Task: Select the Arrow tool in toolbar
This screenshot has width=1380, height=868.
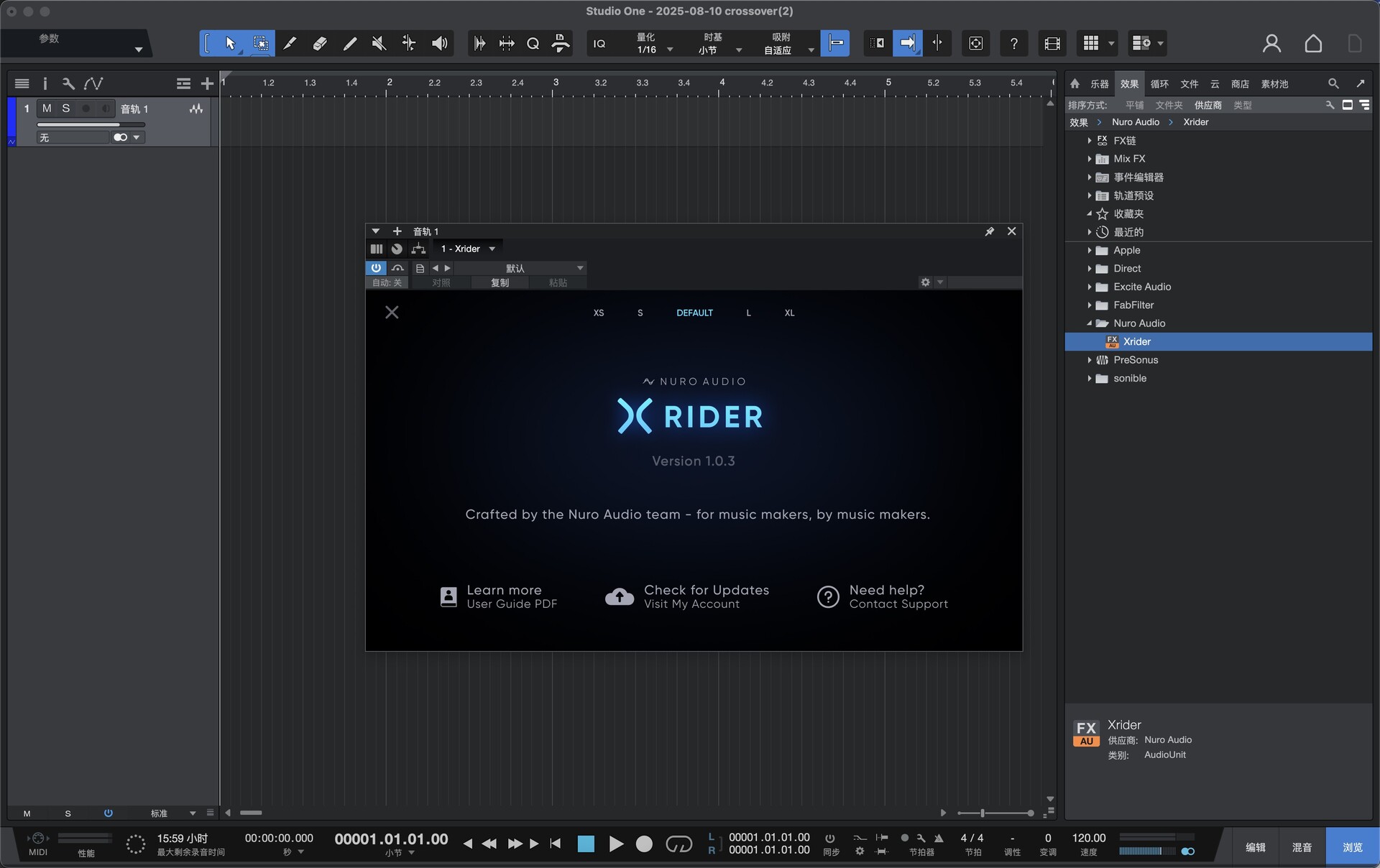Action: click(x=230, y=44)
